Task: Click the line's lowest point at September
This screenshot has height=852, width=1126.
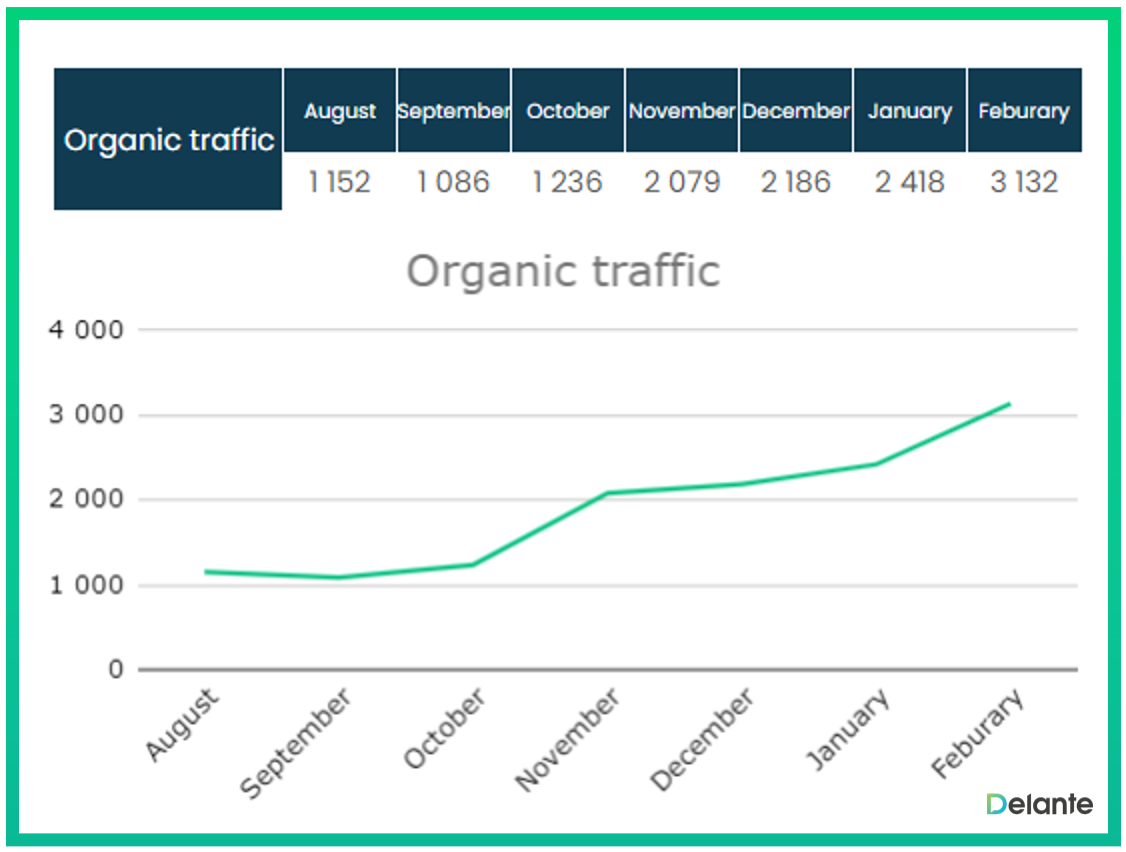Action: pos(339,577)
